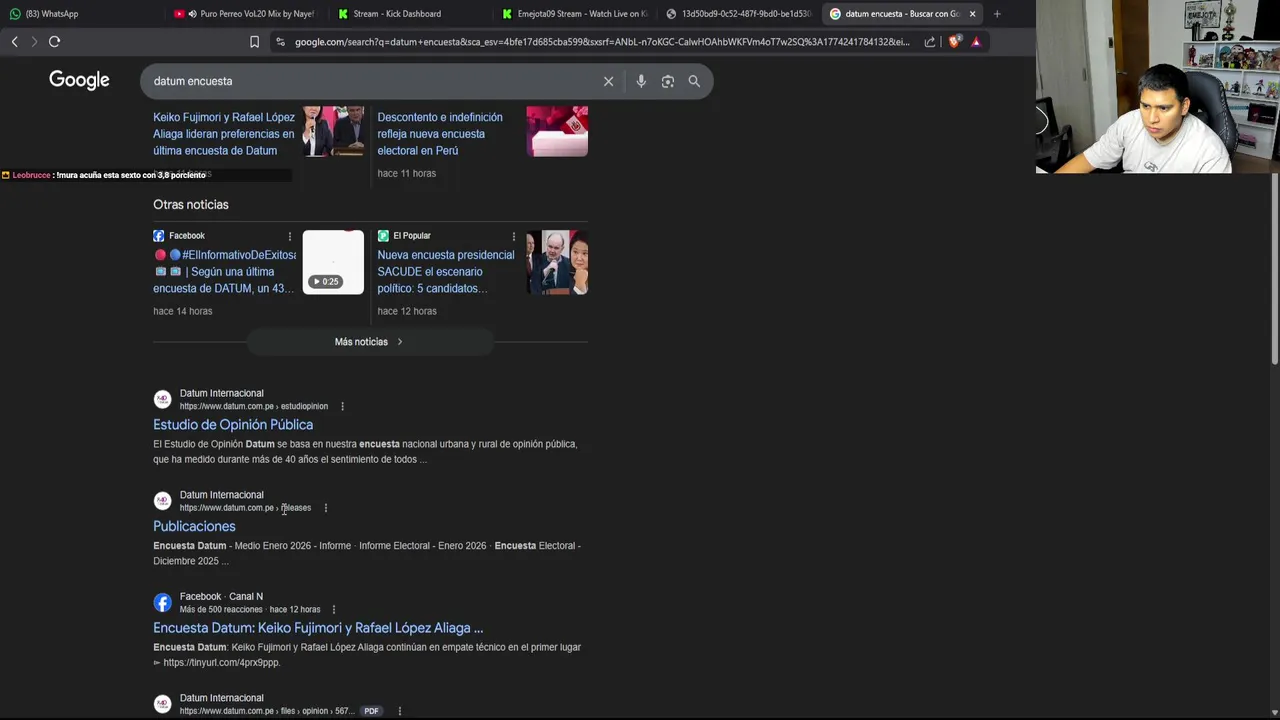Click the tinyurl.com/4prx9ppp text
This screenshot has height=720, width=1280.
[x=221, y=662]
